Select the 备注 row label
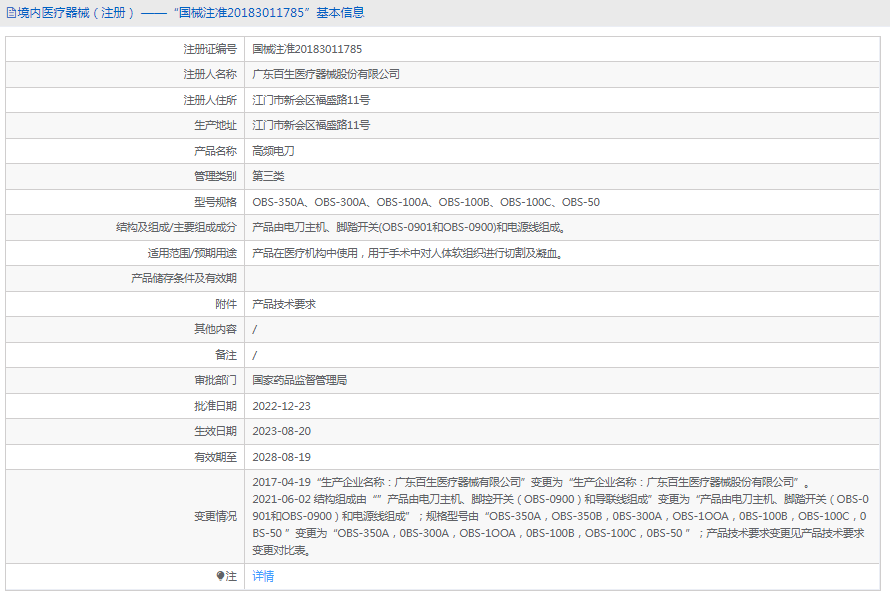The height and width of the screenshot is (598, 890). [226, 355]
